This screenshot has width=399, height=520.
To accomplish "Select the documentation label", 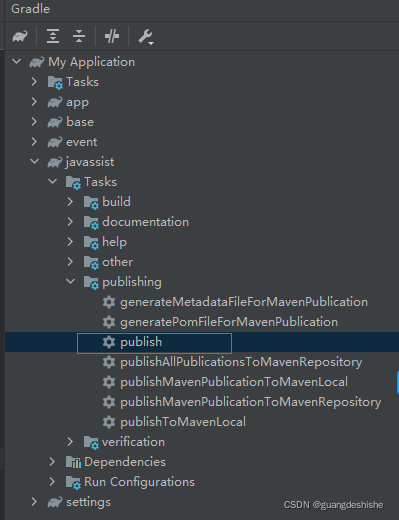I will click(x=146, y=222).
